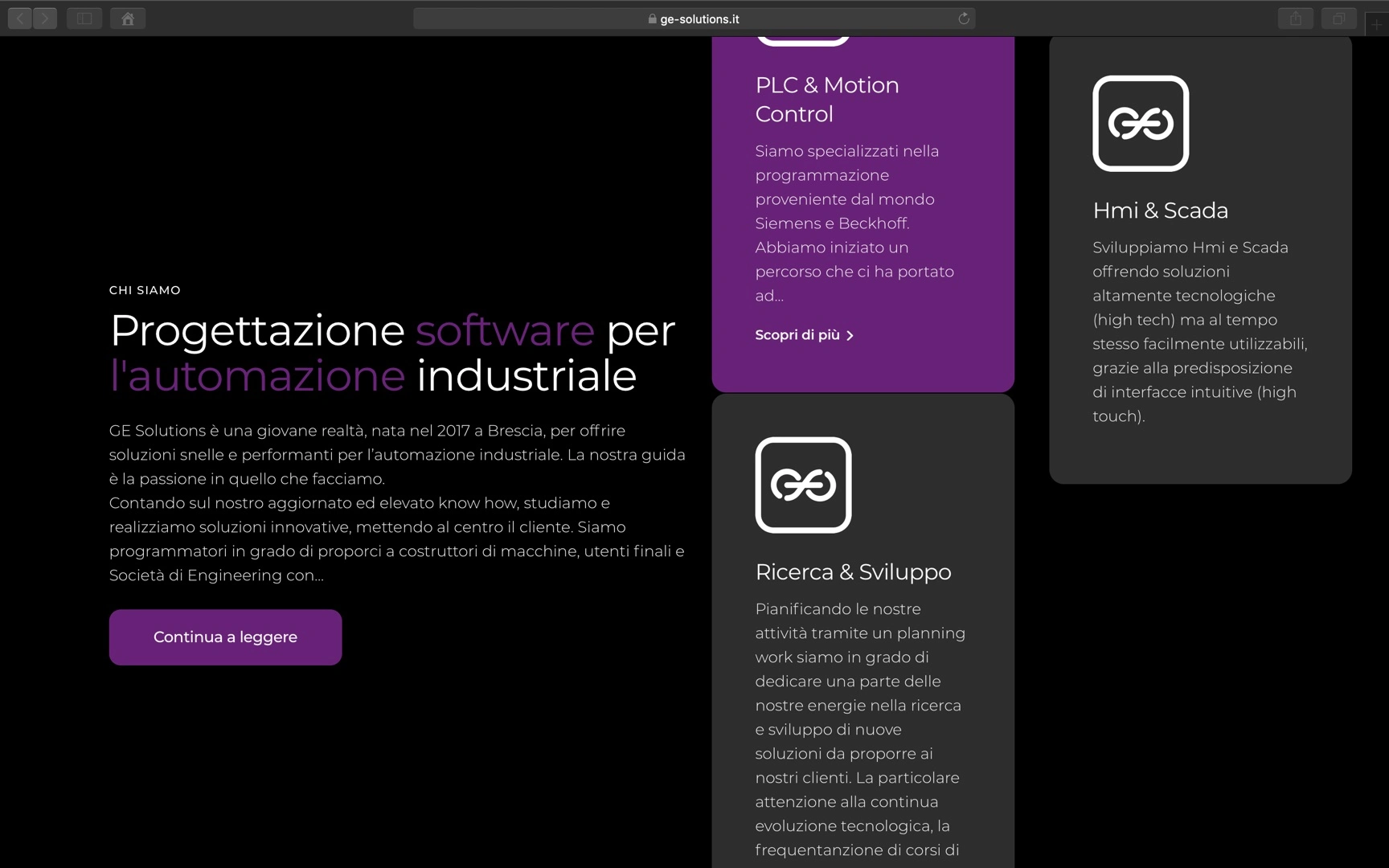Click the 'Sviluppiamo Hmi e Scada' description
The width and height of the screenshot is (1389, 868).
click(1199, 332)
